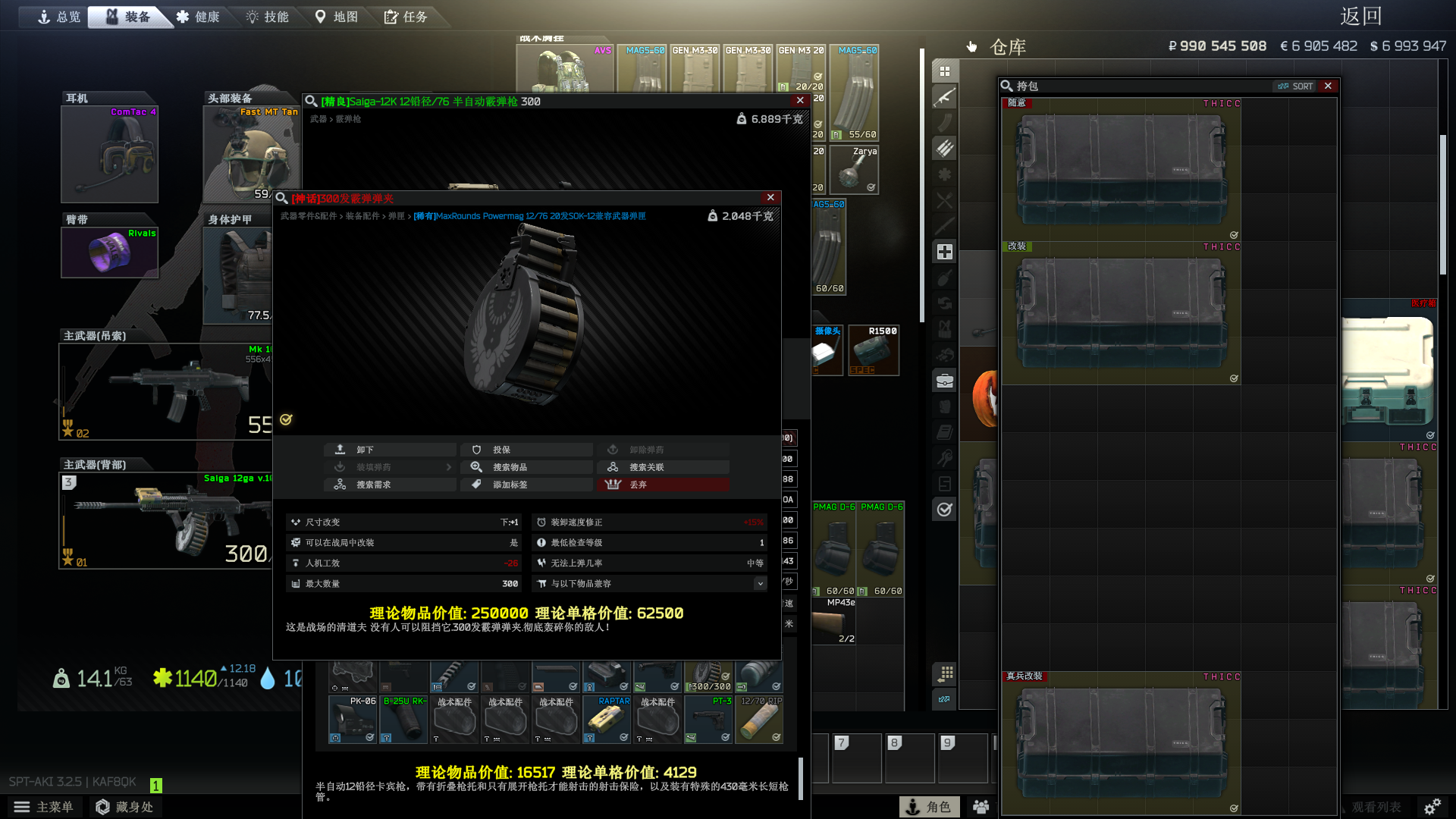
Task: Filter stash by food fork-and-knife icon
Action: point(945,200)
